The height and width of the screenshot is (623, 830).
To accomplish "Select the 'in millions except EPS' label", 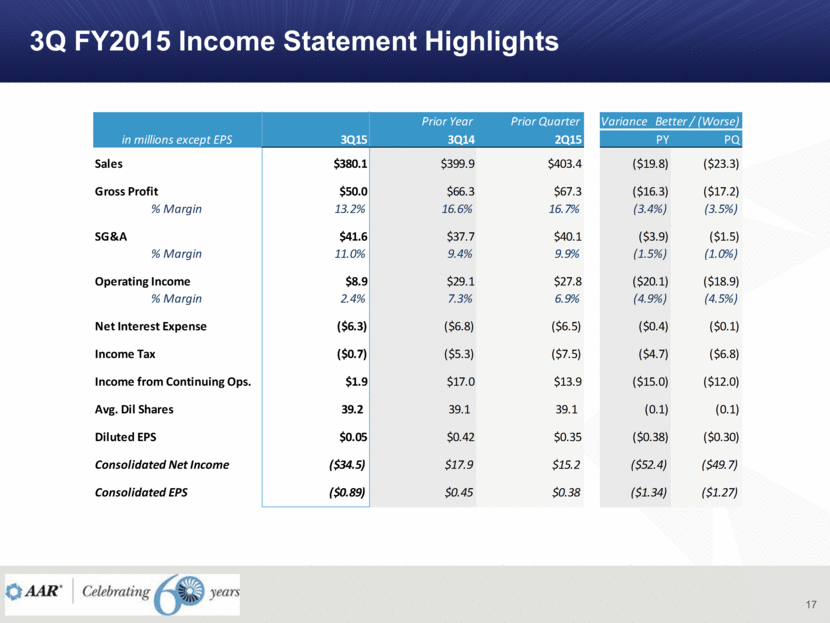I will point(176,140).
